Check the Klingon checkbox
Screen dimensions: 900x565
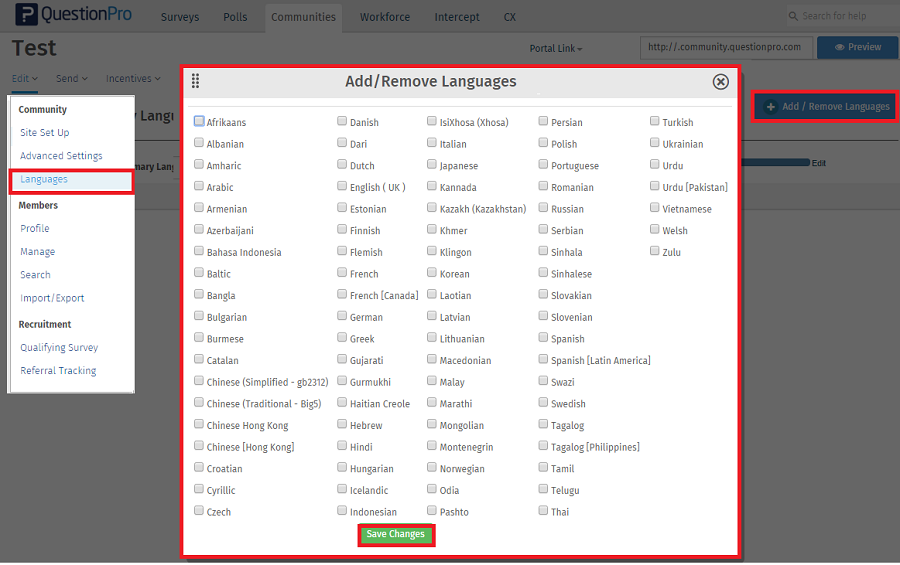pos(432,251)
